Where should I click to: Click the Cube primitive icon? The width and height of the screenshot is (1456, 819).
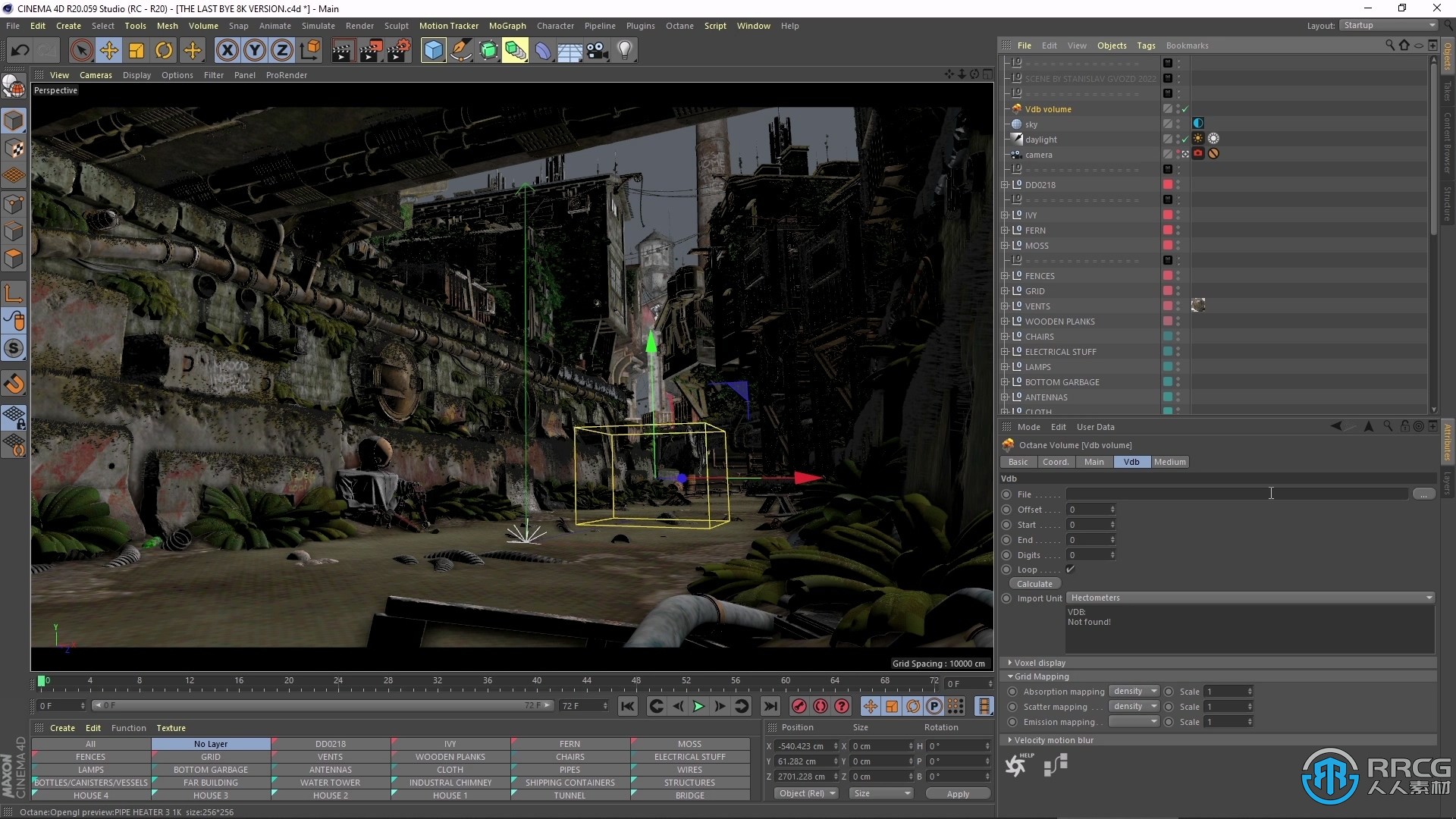[433, 51]
